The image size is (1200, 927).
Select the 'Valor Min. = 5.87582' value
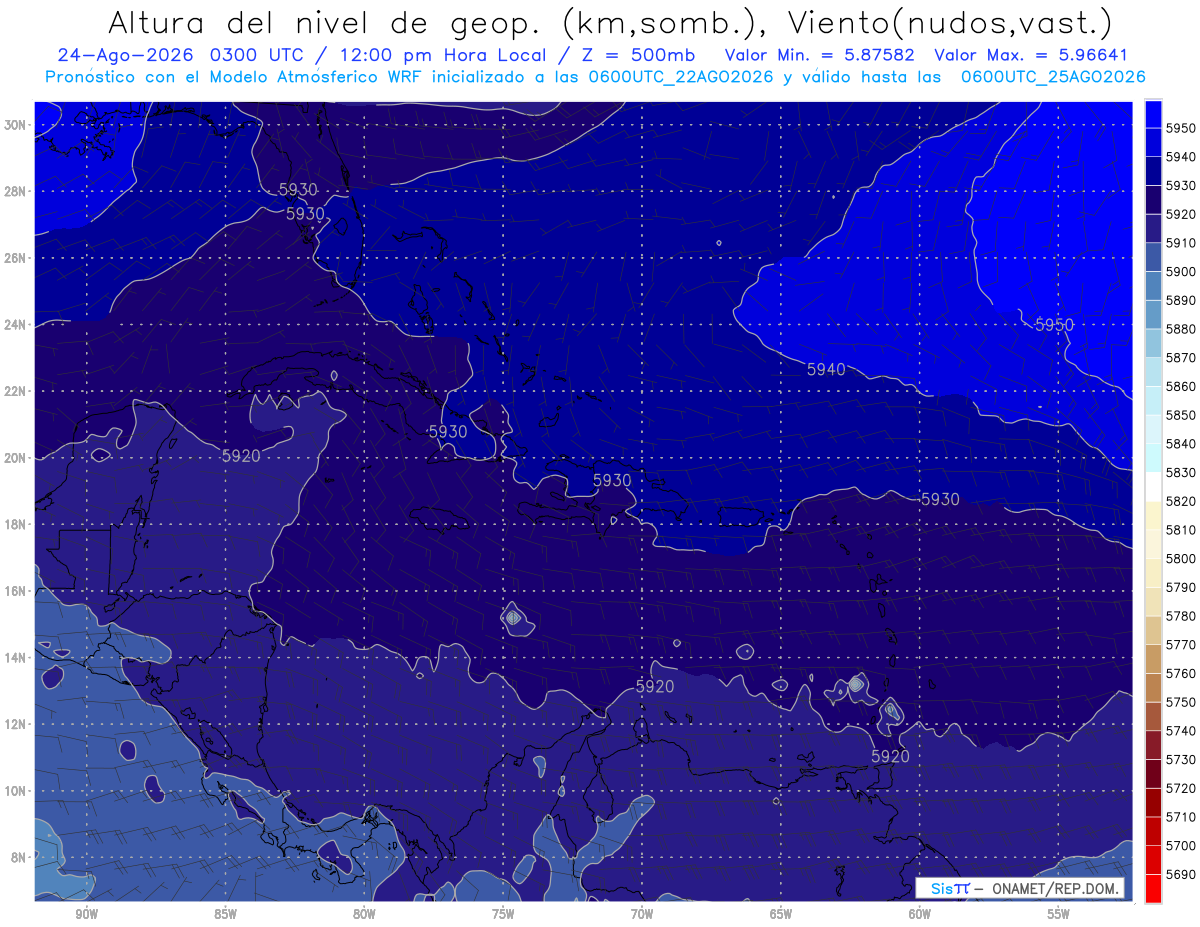pyautogui.click(x=819, y=55)
